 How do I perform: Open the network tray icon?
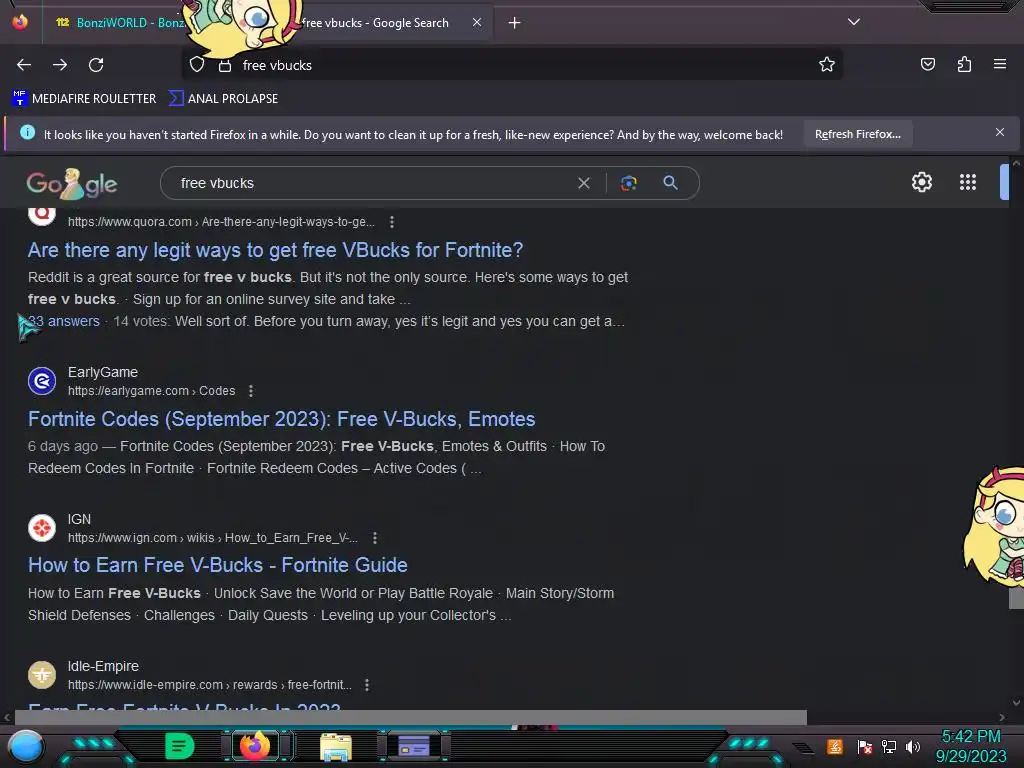click(x=889, y=746)
